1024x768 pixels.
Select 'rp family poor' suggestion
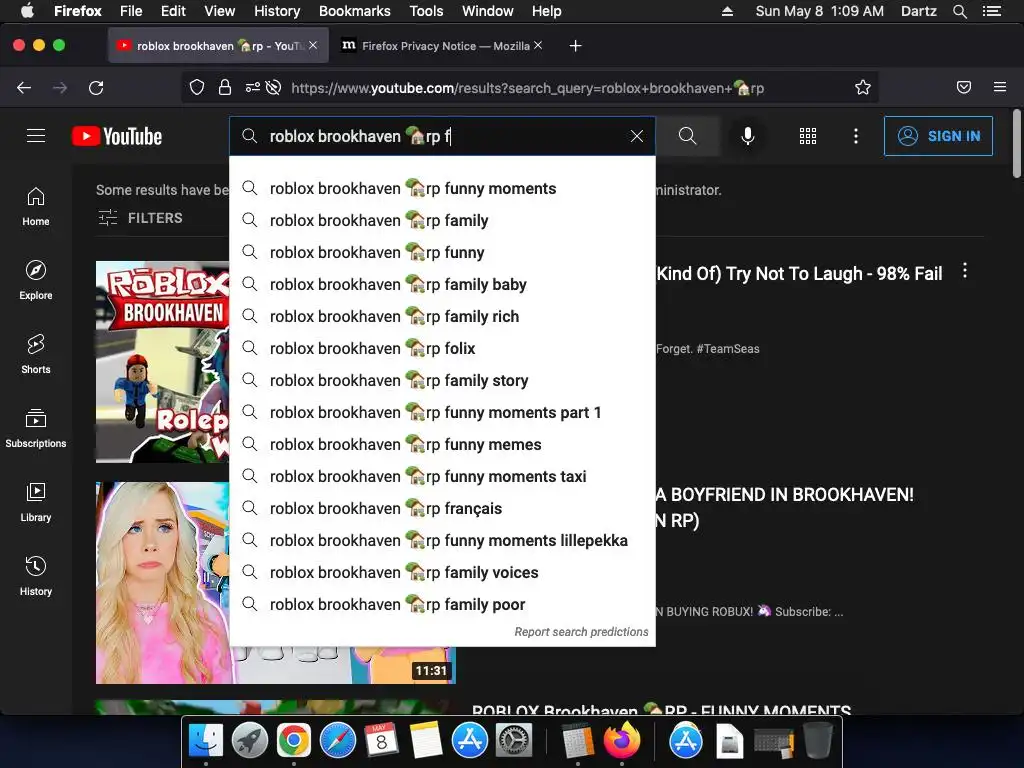point(443,605)
